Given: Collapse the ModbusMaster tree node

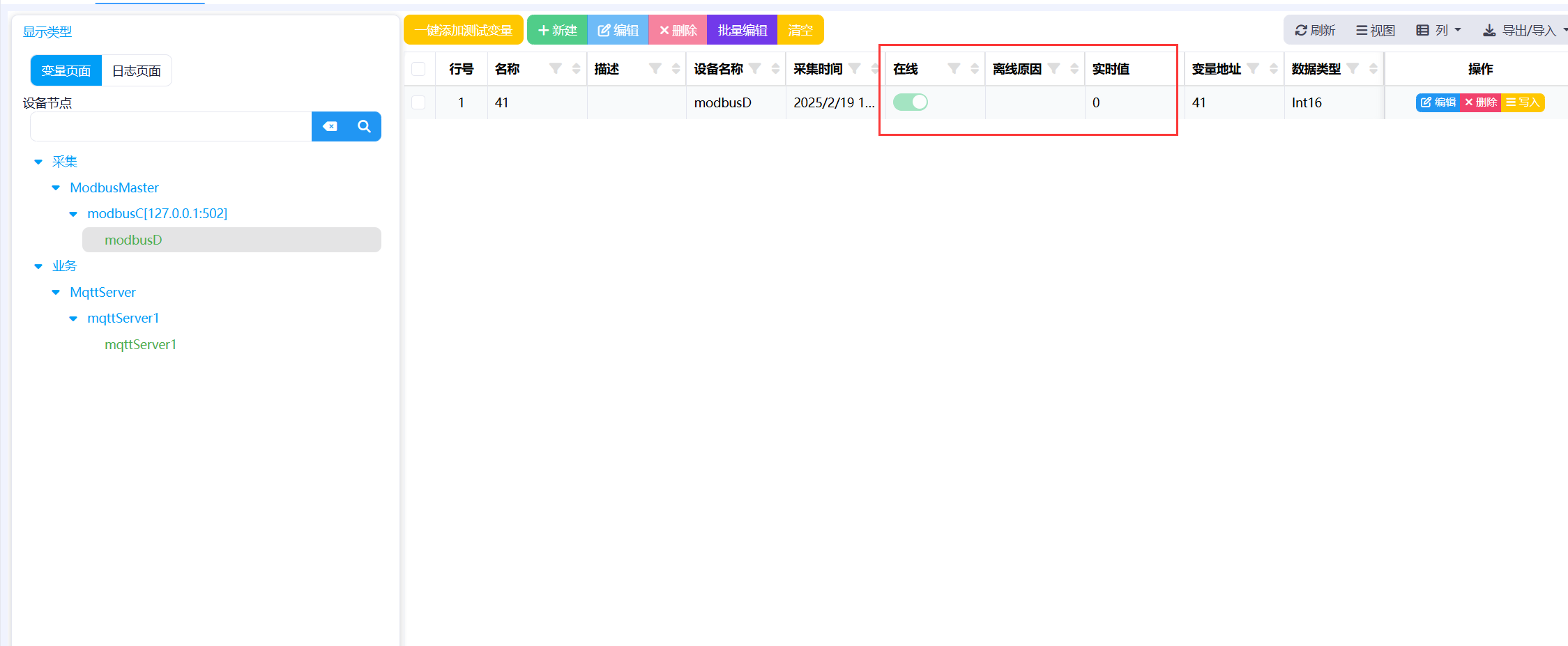Looking at the screenshot, I should point(56,187).
